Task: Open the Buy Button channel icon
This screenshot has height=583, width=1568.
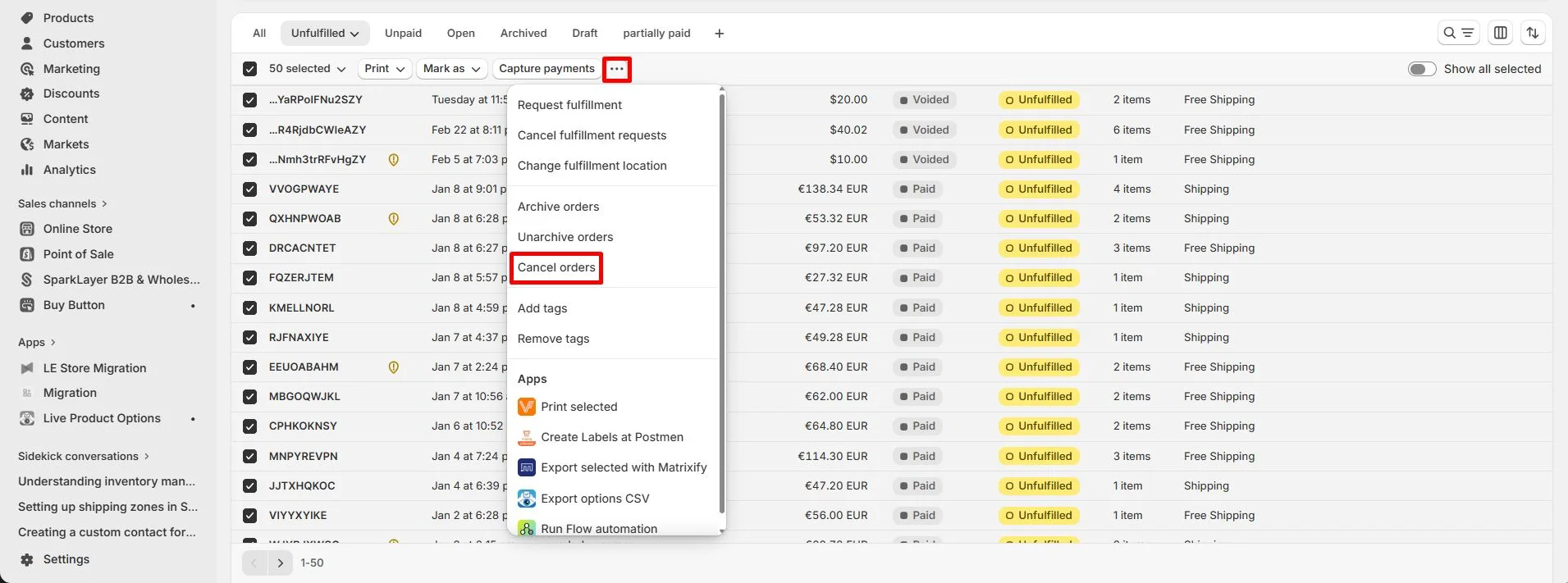Action: (27, 305)
